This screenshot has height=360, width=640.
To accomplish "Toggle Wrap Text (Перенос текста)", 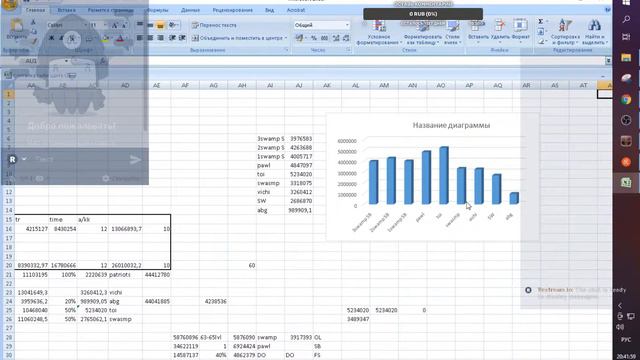I will click(x=214, y=25).
